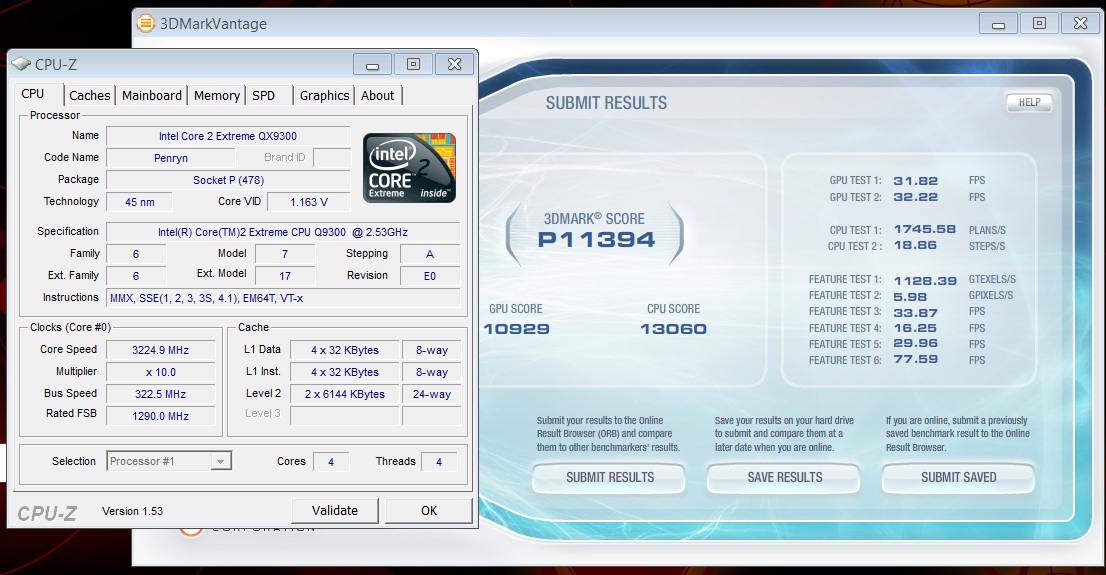Close the CPU-Z window
Screen dimensions: 1106x575
(454, 65)
